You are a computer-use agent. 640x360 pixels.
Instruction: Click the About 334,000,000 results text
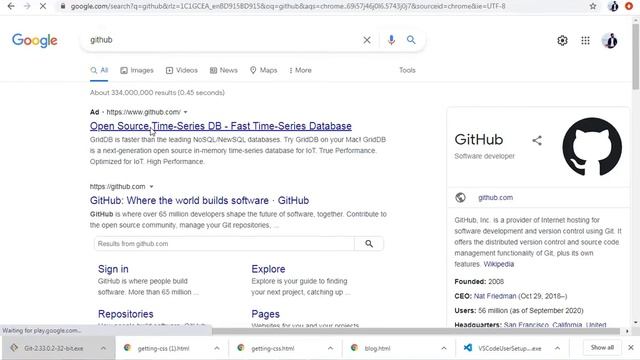click(x=157, y=93)
